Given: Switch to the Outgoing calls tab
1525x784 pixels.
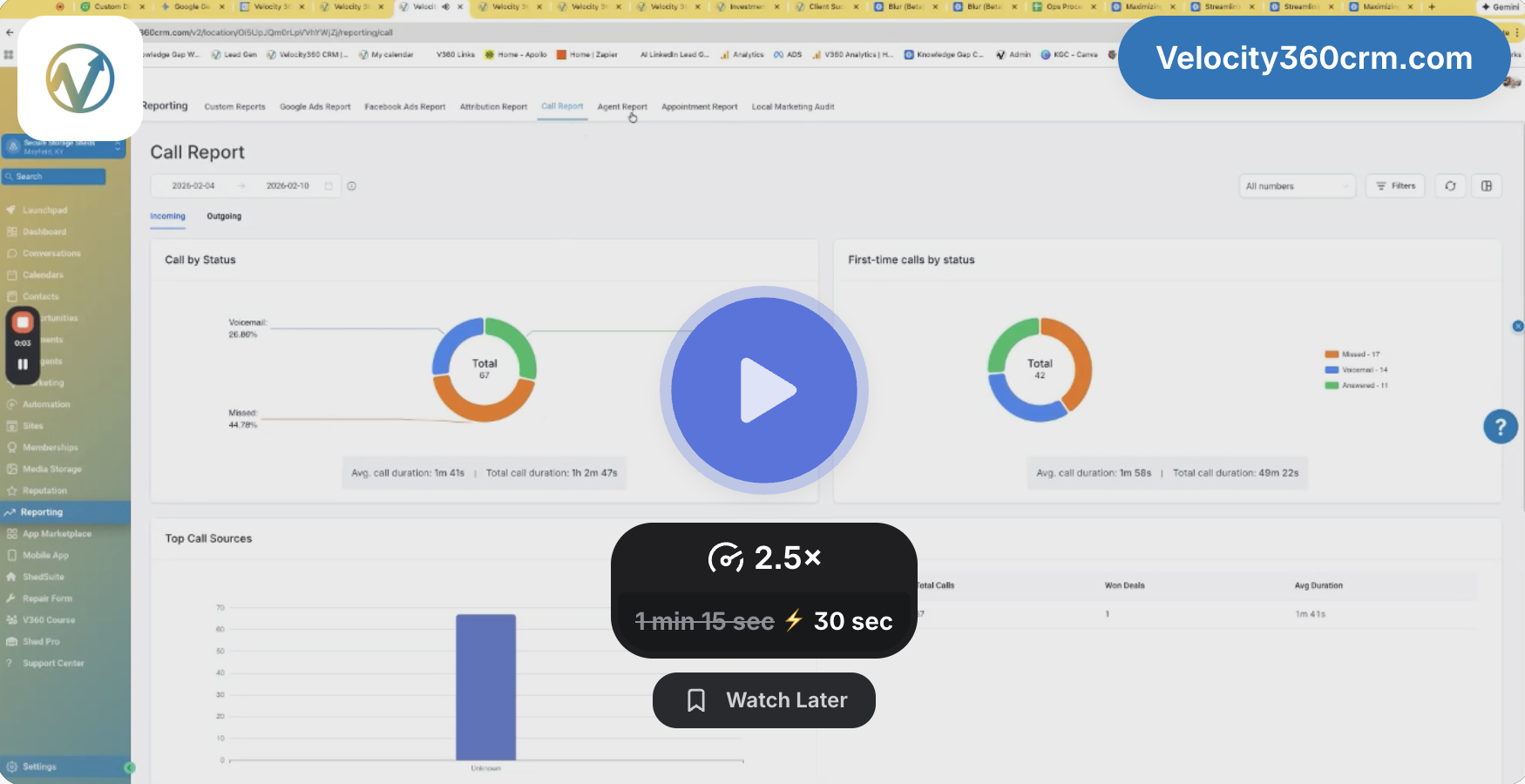Looking at the screenshot, I should coord(224,217).
